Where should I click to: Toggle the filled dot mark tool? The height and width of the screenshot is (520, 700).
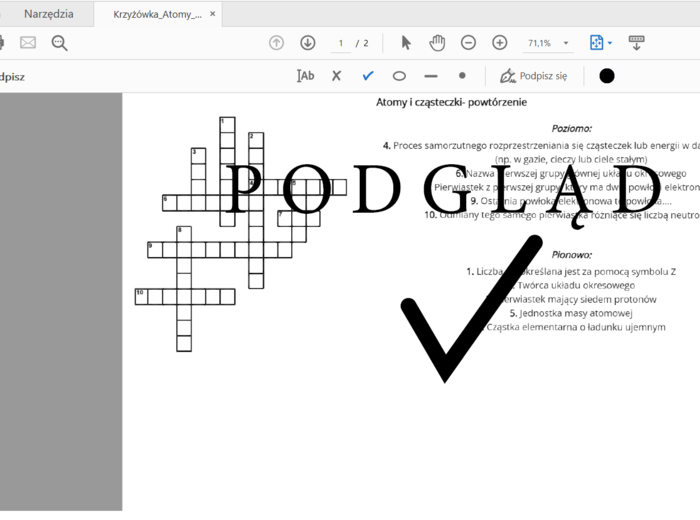click(x=461, y=75)
